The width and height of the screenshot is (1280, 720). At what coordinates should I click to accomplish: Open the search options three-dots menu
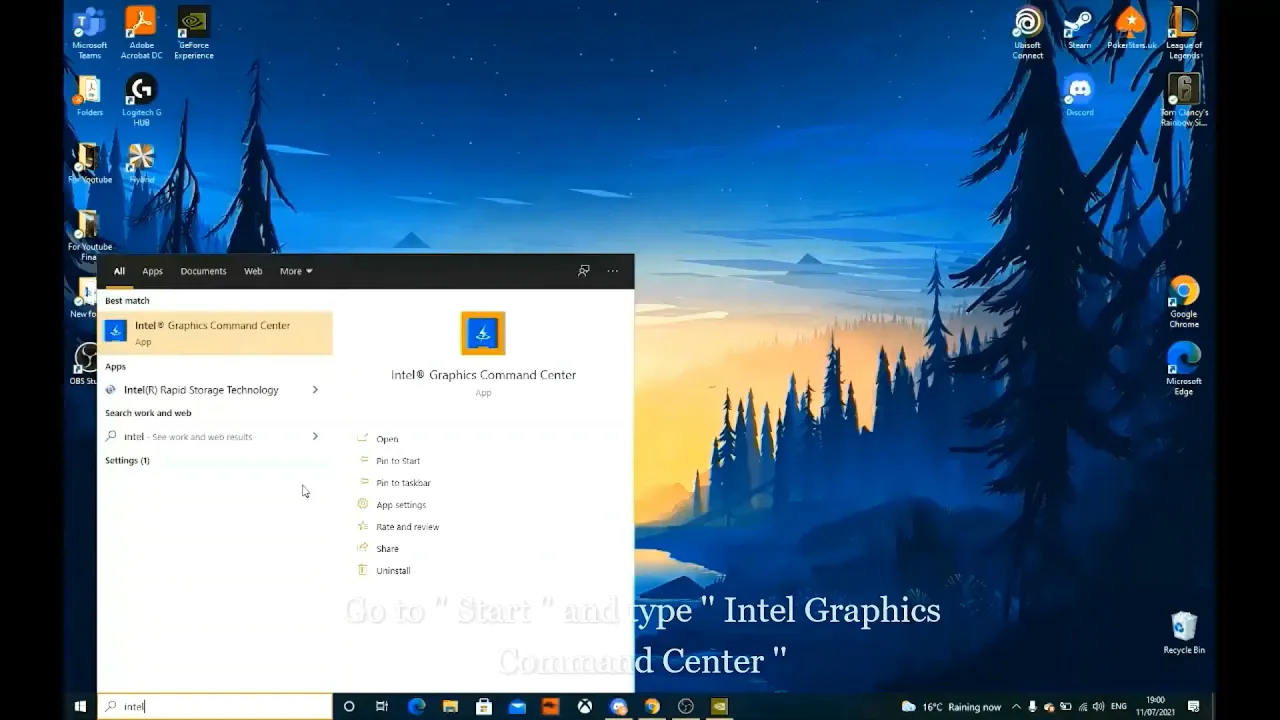[613, 271]
